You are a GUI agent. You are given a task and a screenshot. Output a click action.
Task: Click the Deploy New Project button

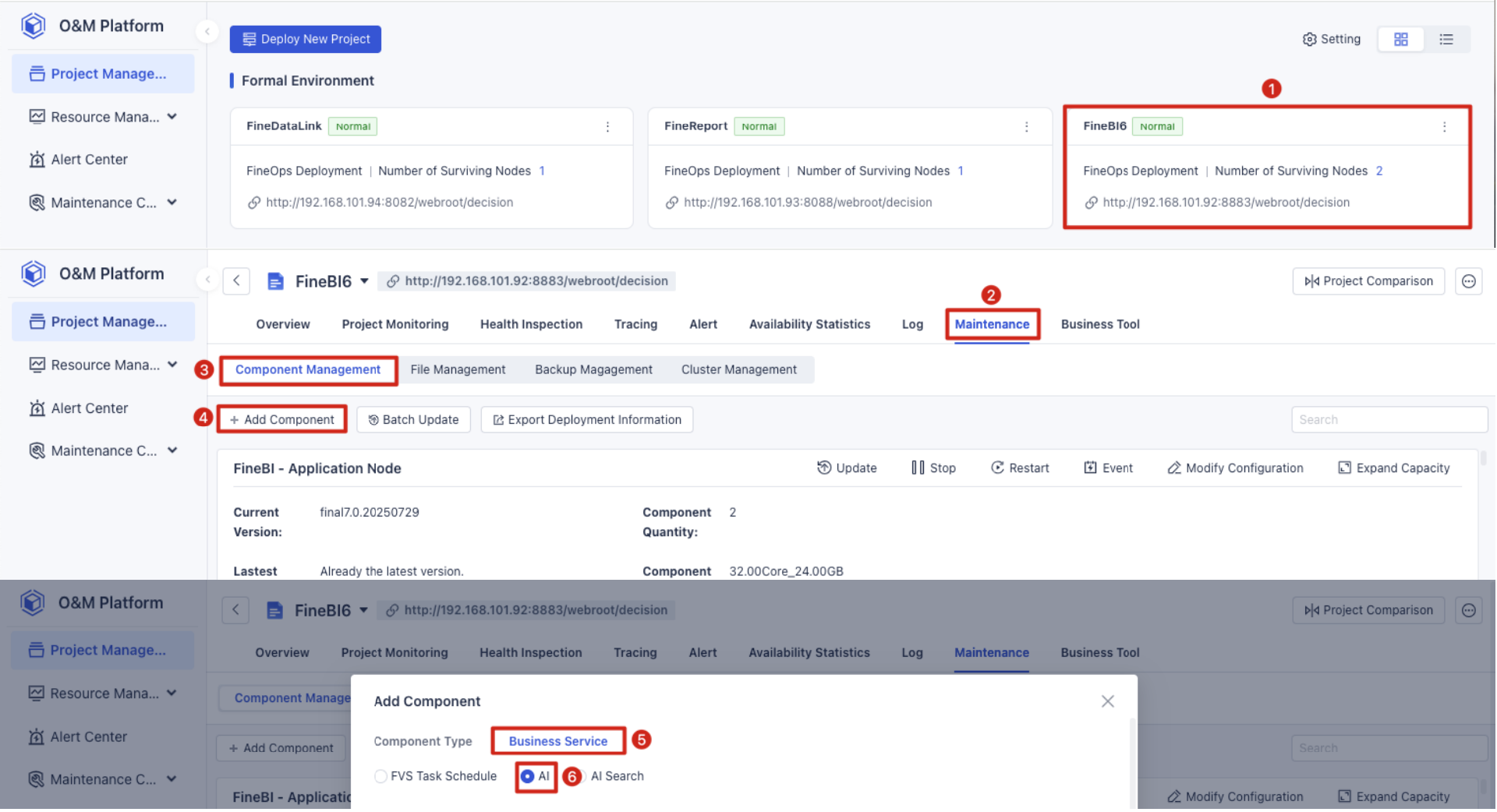click(x=306, y=39)
